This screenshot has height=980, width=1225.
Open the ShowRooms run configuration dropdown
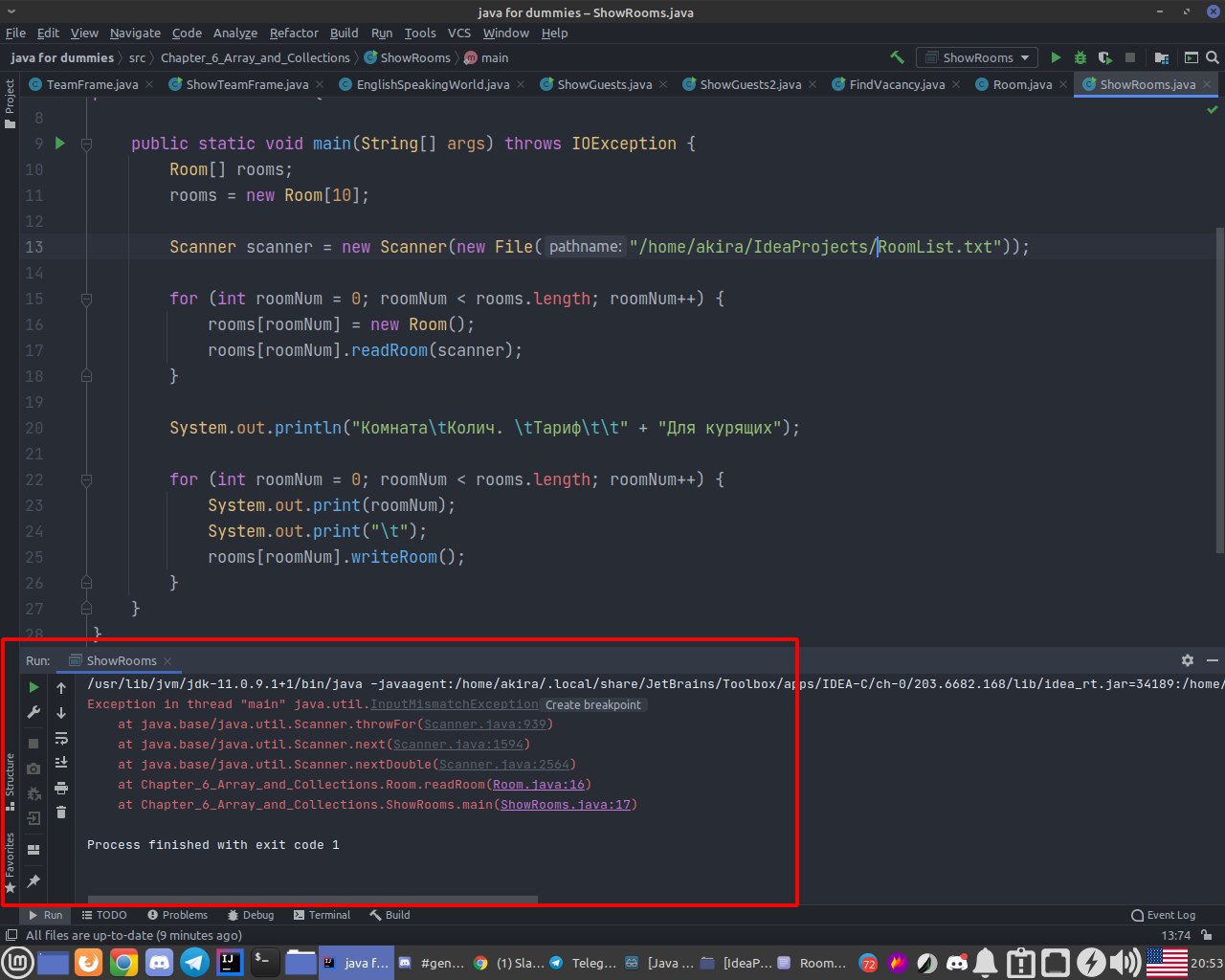pos(977,57)
